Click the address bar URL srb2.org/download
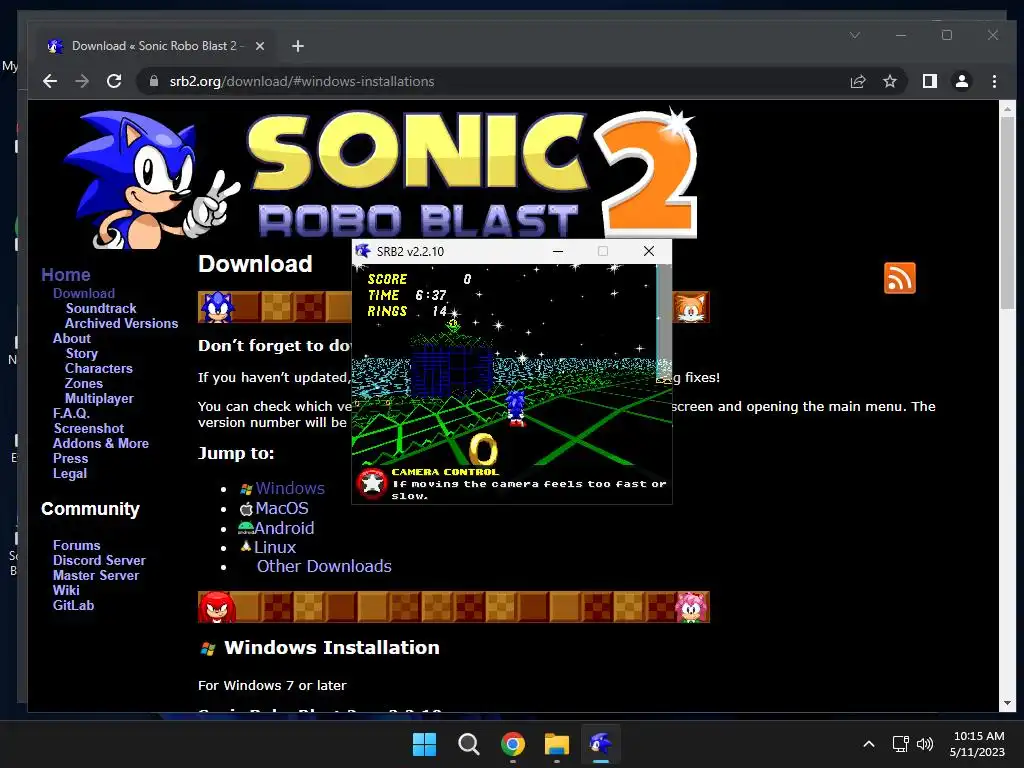The height and width of the screenshot is (768, 1024). tap(302, 81)
